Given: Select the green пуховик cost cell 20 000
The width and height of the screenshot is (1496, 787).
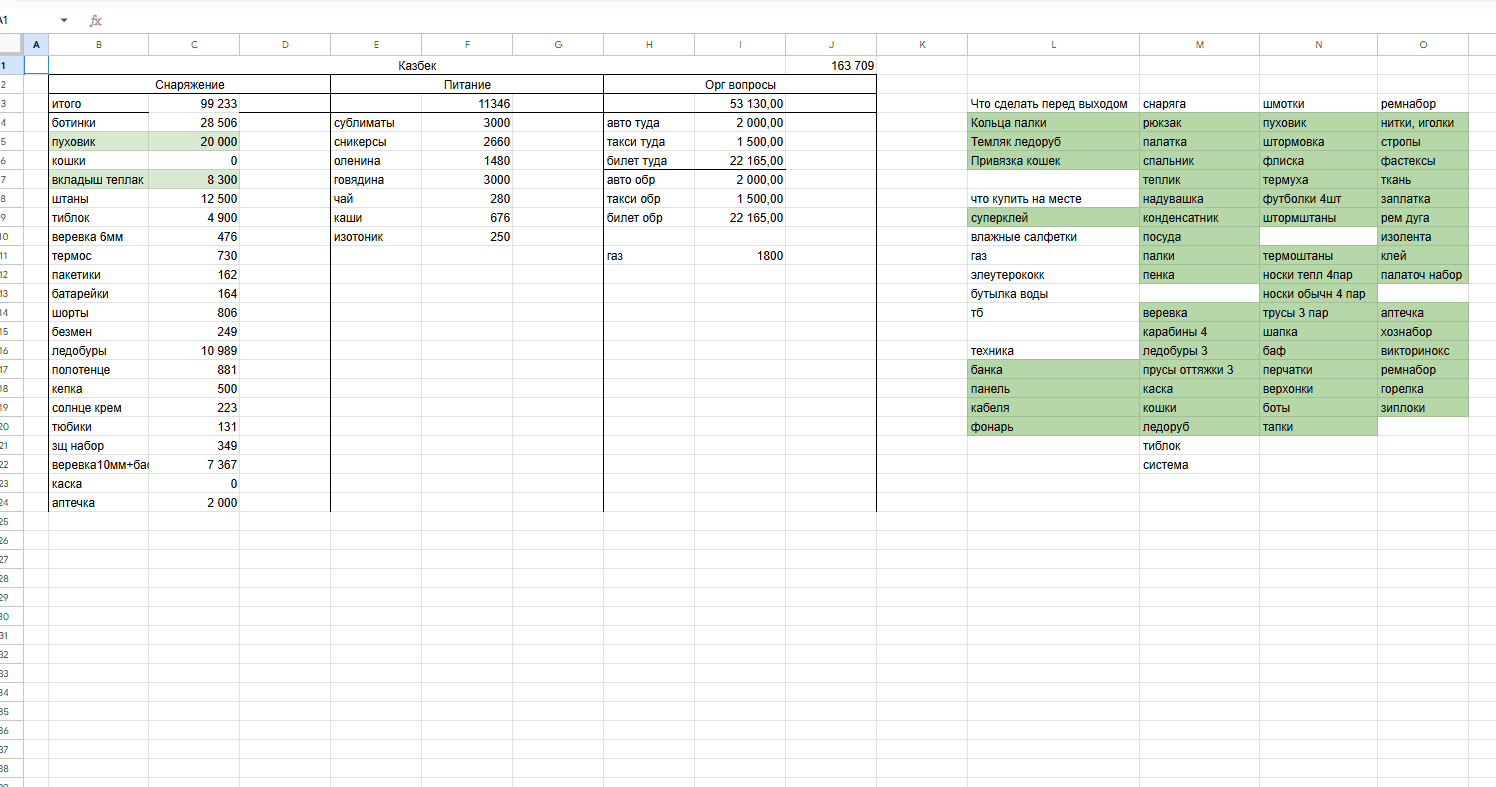Looking at the screenshot, I should (x=194, y=142).
